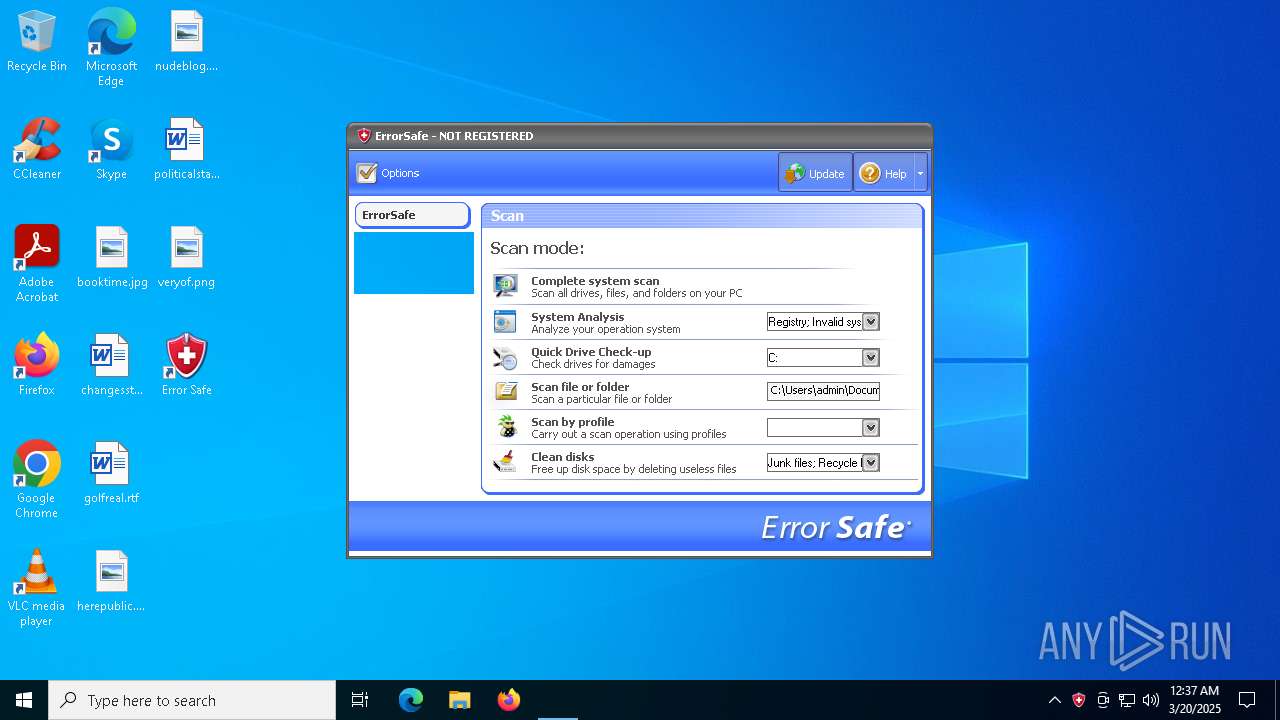This screenshot has width=1280, height=720.
Task: Select the nudeblog image file on desktop
Action: click(x=186, y=42)
